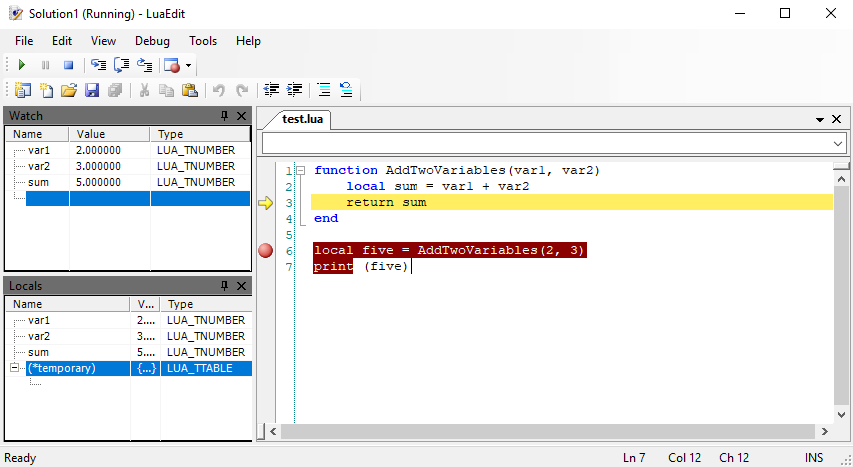Toggle the breakpoint on line 6
The width and height of the screenshot is (853, 467).
point(265,251)
